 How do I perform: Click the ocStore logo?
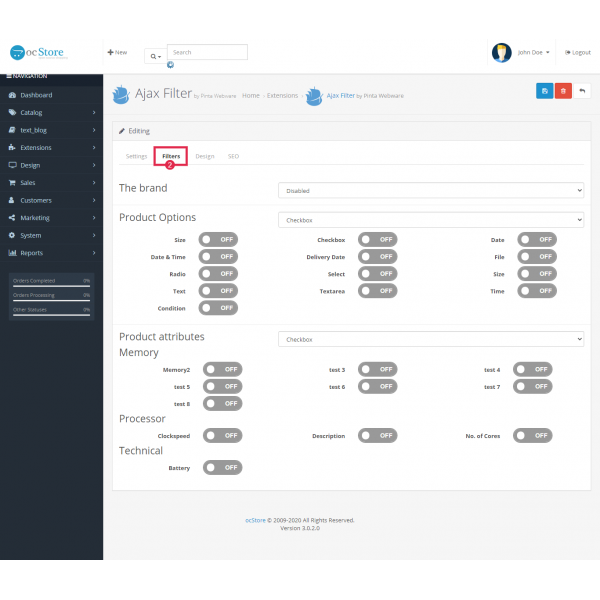pos(37,52)
